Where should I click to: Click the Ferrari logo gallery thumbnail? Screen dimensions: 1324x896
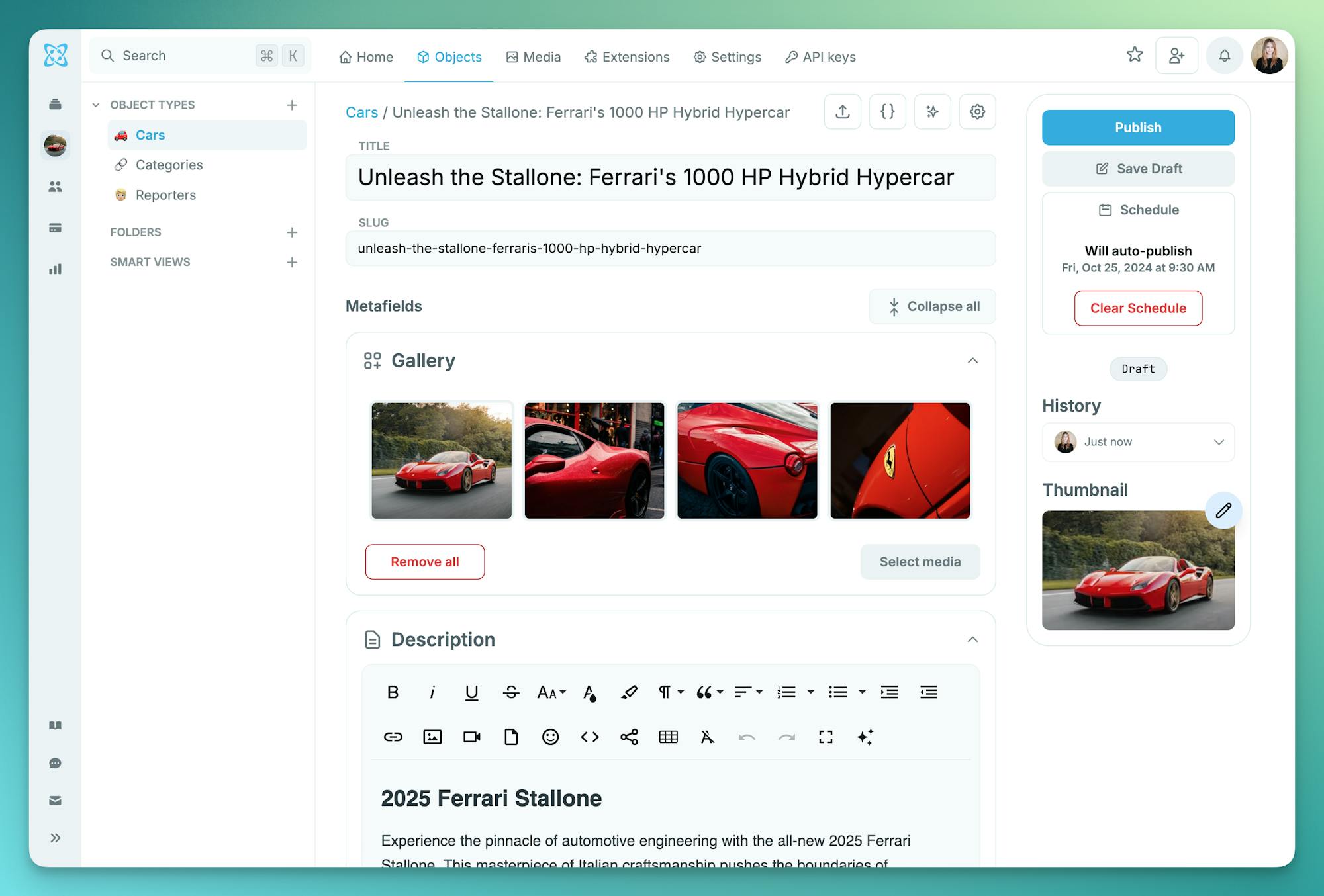click(900, 461)
